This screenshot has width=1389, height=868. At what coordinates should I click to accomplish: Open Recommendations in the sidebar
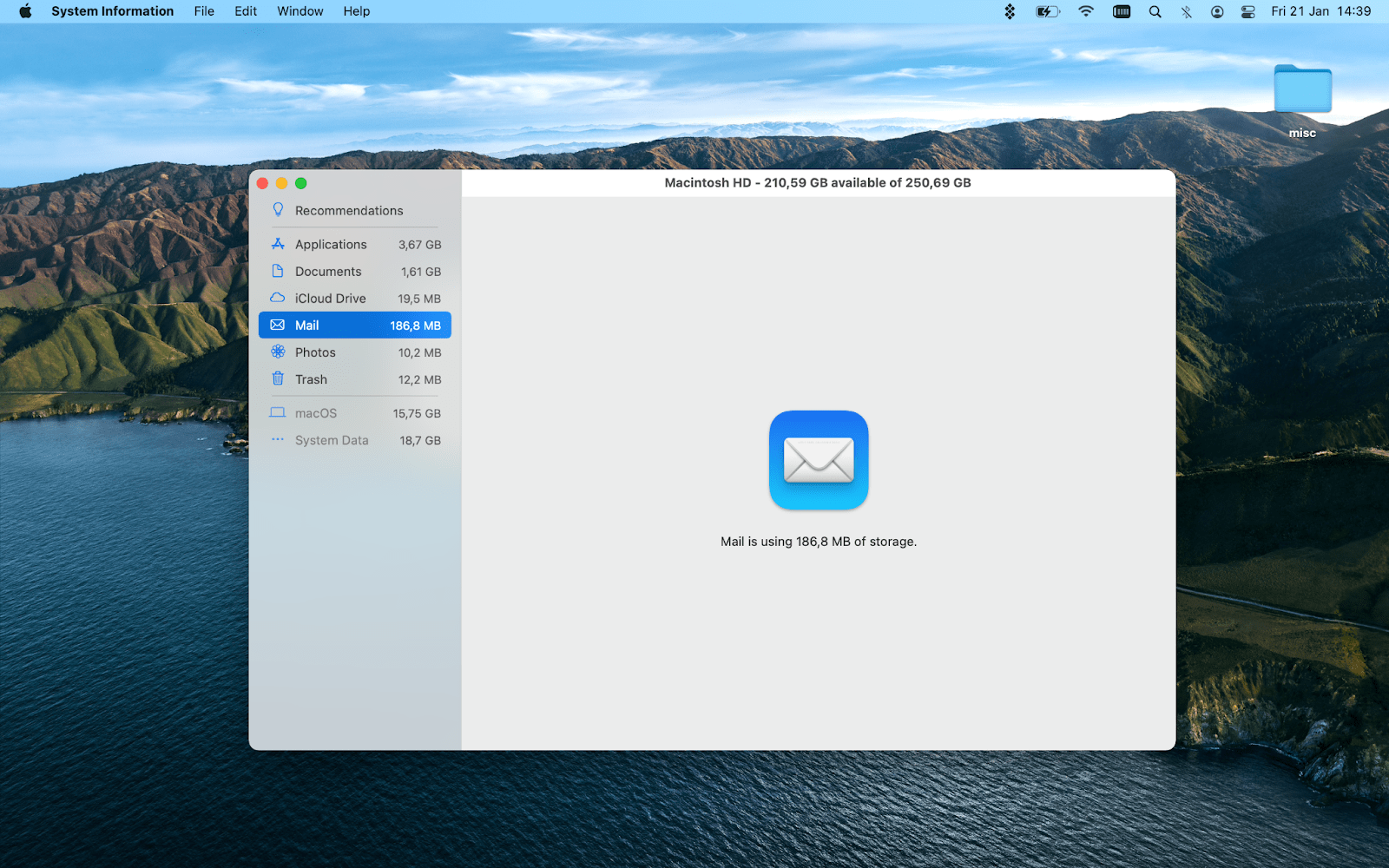(x=349, y=211)
